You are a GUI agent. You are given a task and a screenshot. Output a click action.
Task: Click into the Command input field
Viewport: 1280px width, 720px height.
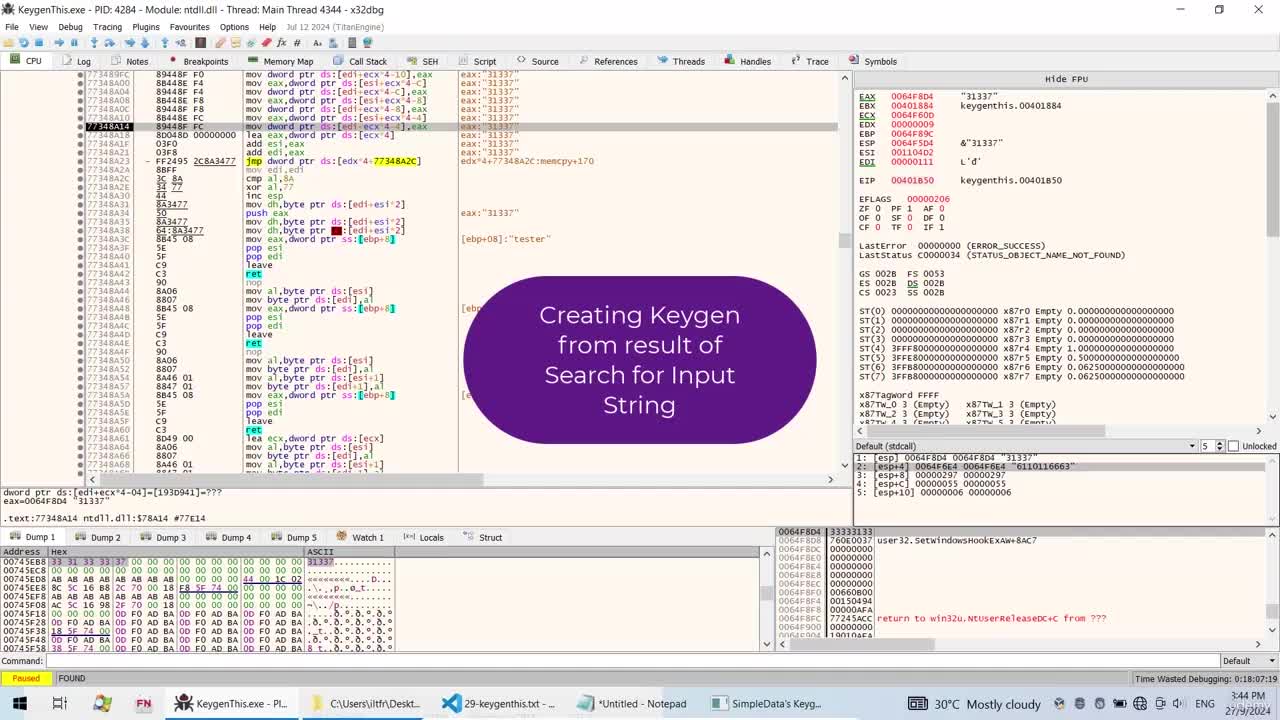coord(632,661)
